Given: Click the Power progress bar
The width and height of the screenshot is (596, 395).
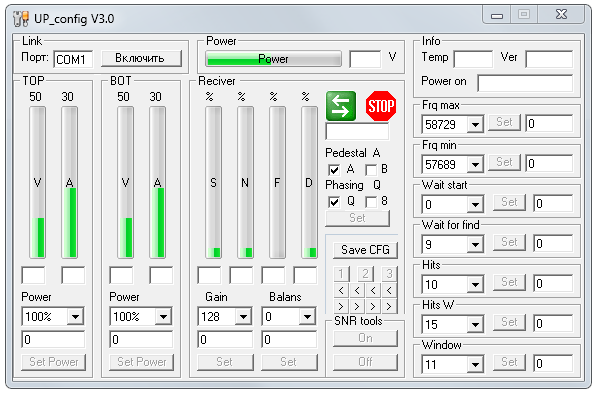Looking at the screenshot, I should pos(273,59).
